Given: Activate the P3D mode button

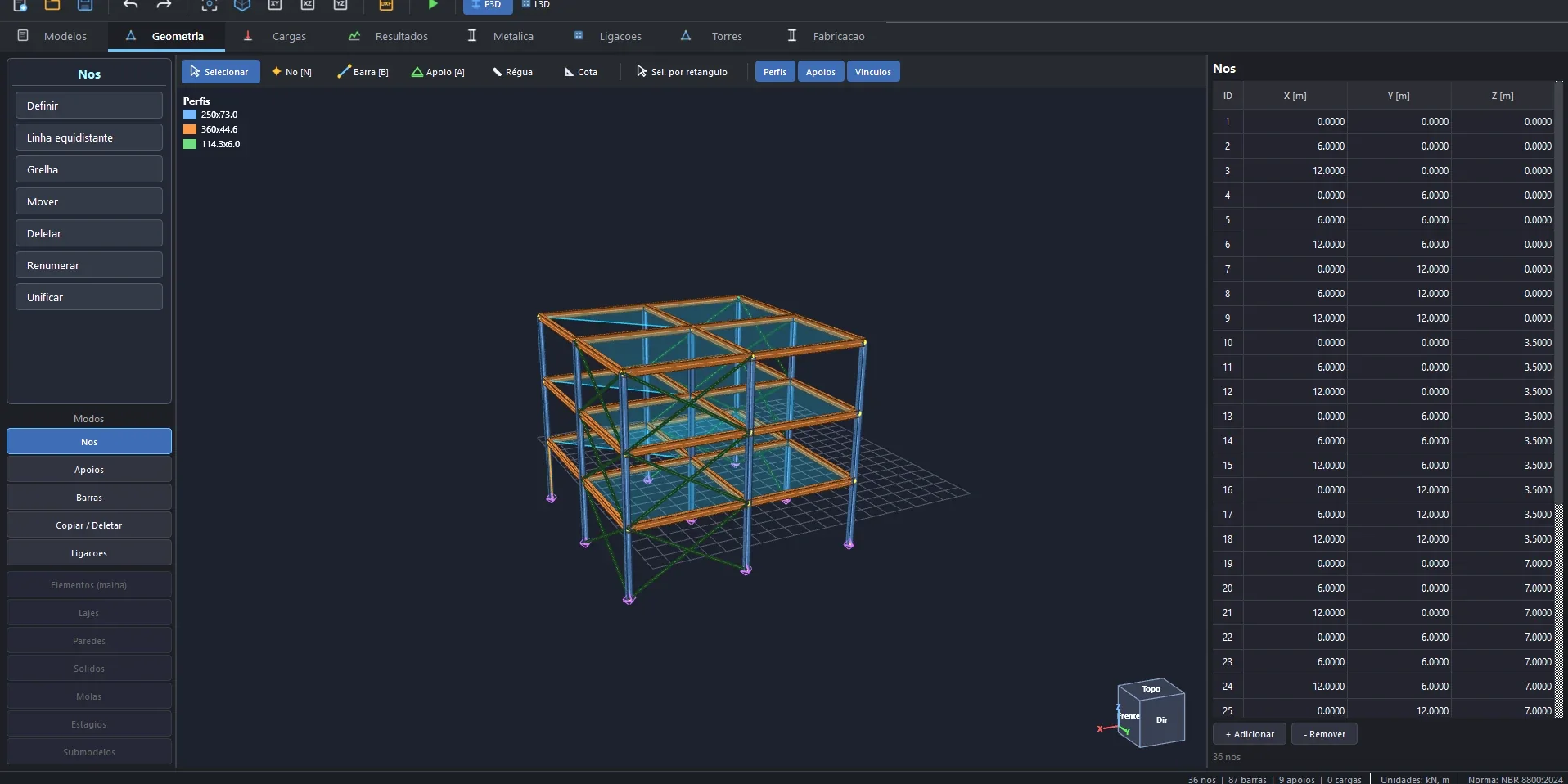Looking at the screenshot, I should (x=488, y=6).
